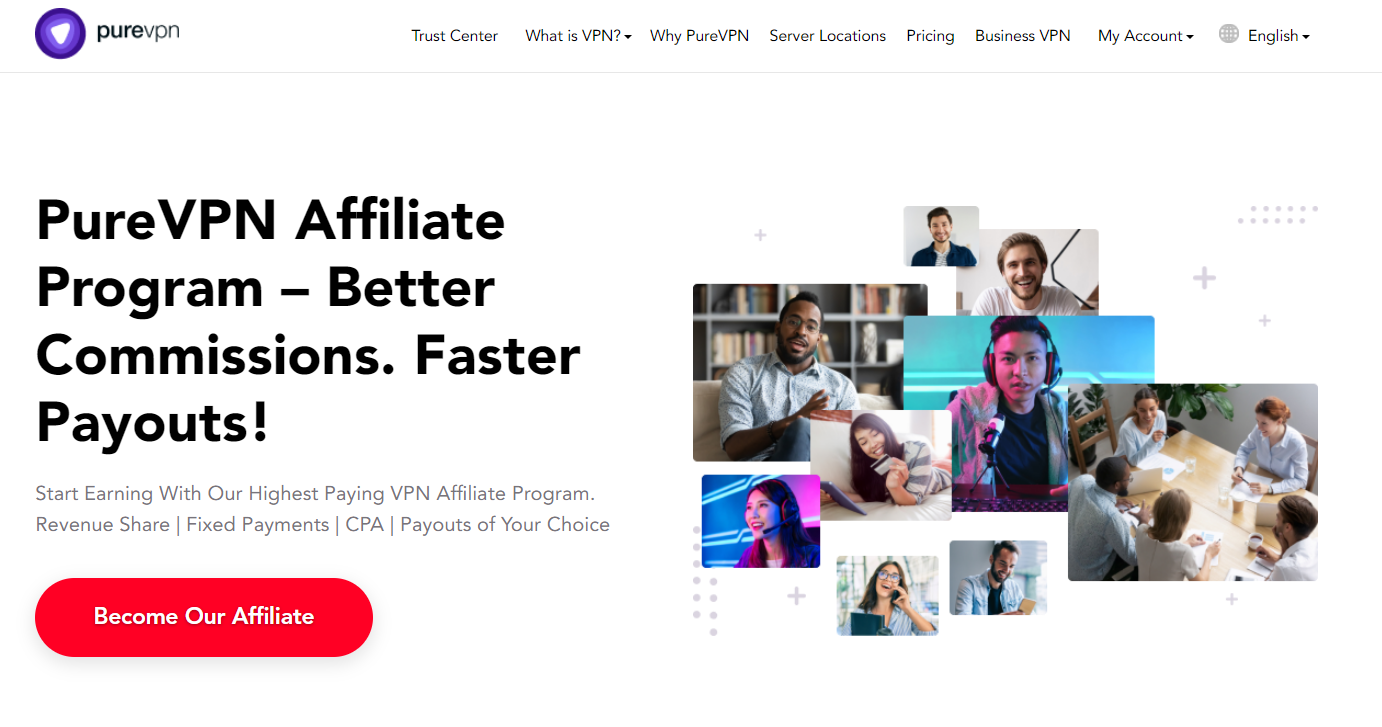Click the PureVPN Affiliate Program headline

click(308, 320)
